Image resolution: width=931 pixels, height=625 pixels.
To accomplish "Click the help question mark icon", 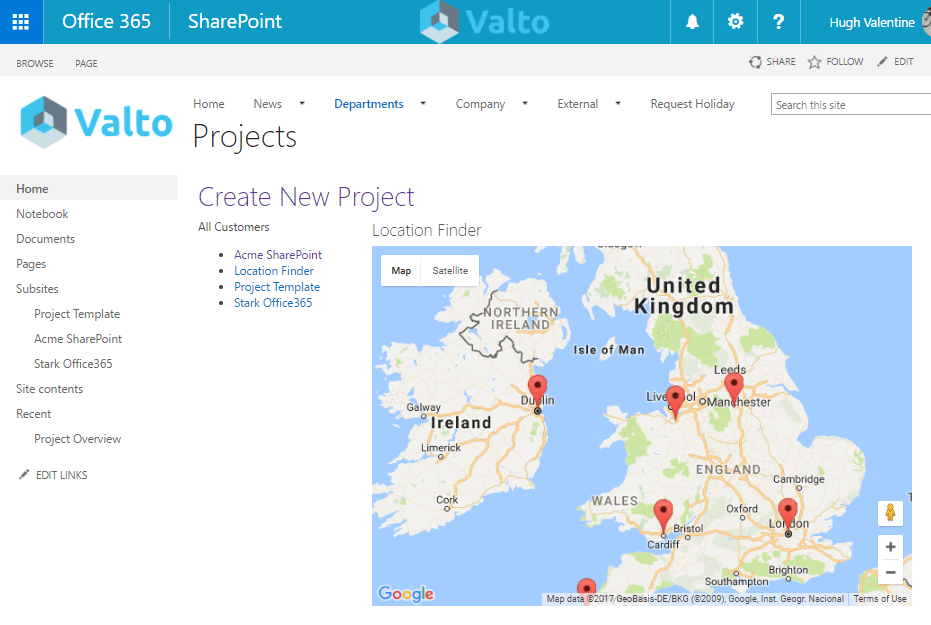I will (778, 21).
